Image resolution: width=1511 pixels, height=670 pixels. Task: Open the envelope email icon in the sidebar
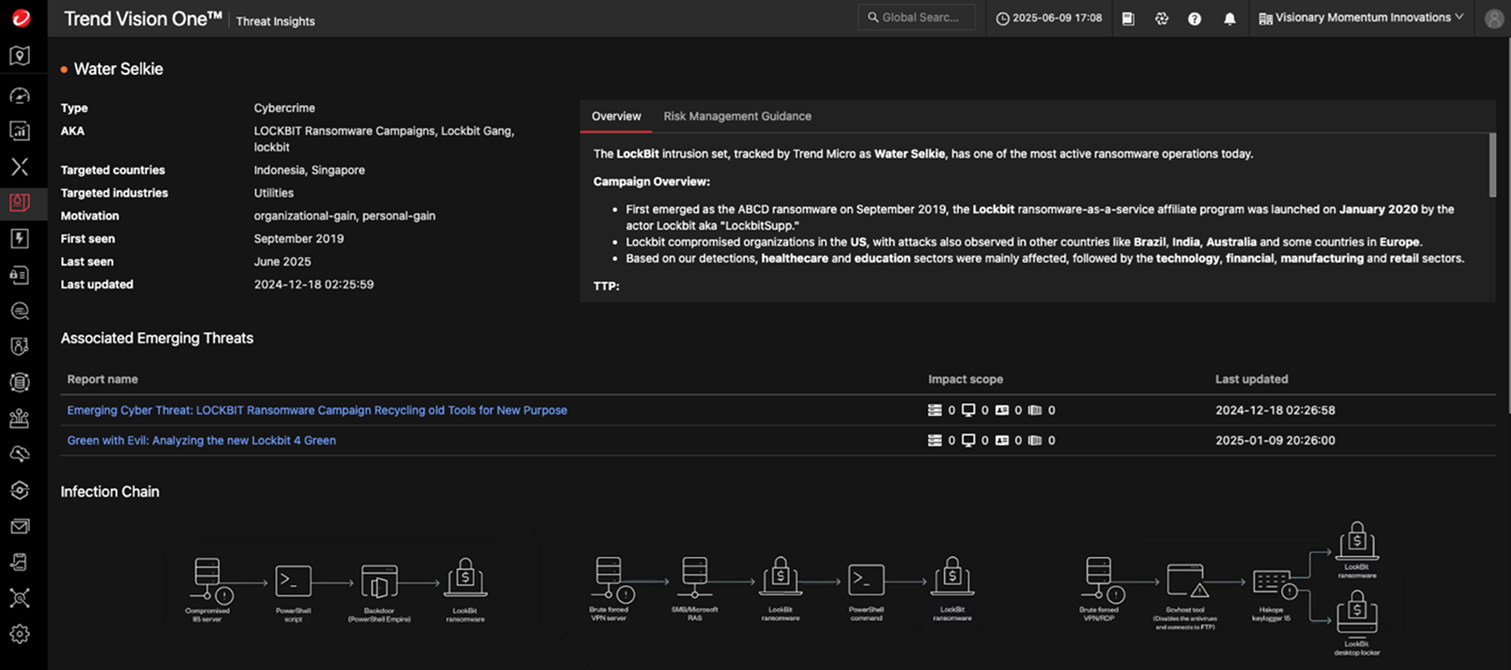click(20, 526)
